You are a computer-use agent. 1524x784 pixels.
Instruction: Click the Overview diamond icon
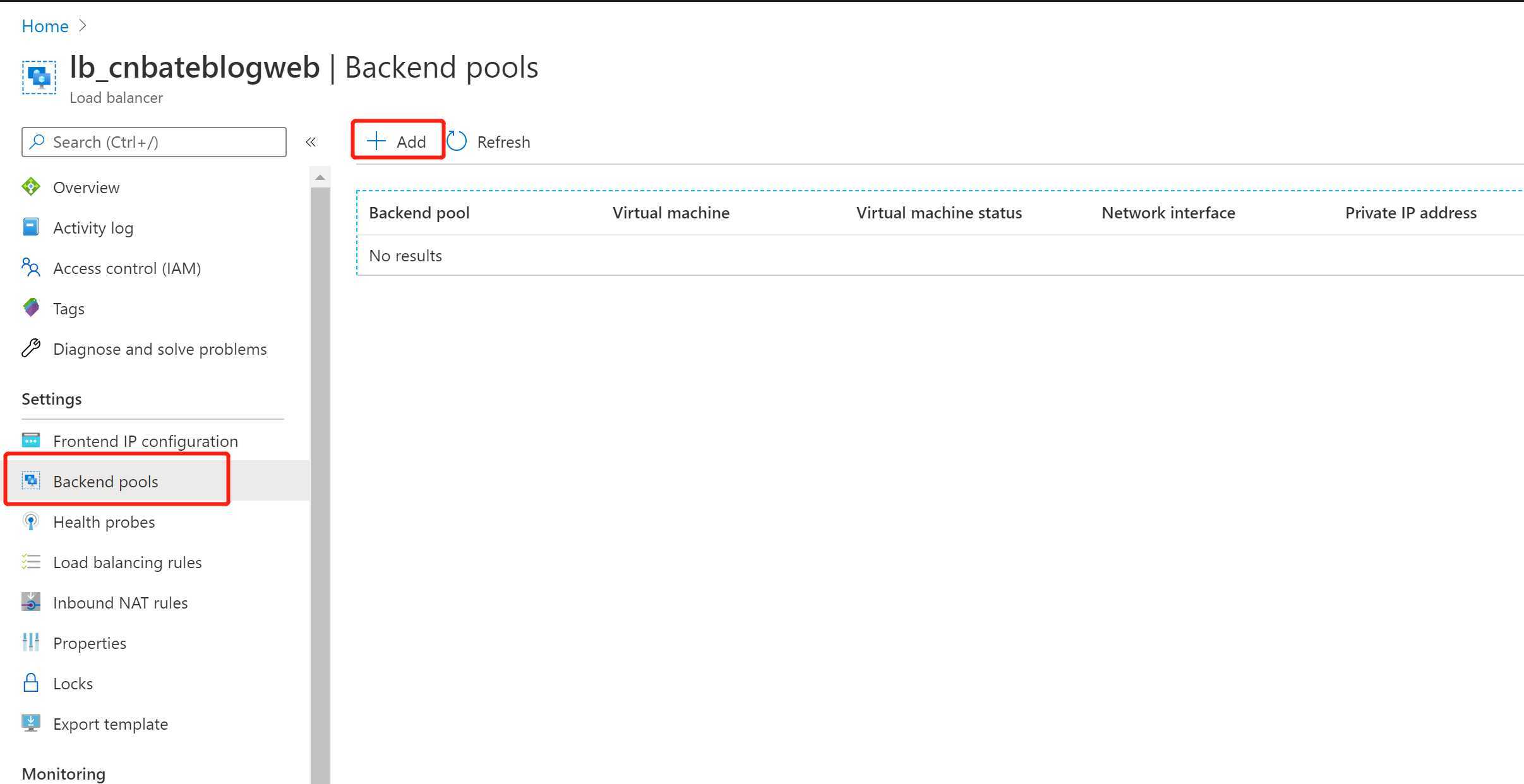click(31, 187)
